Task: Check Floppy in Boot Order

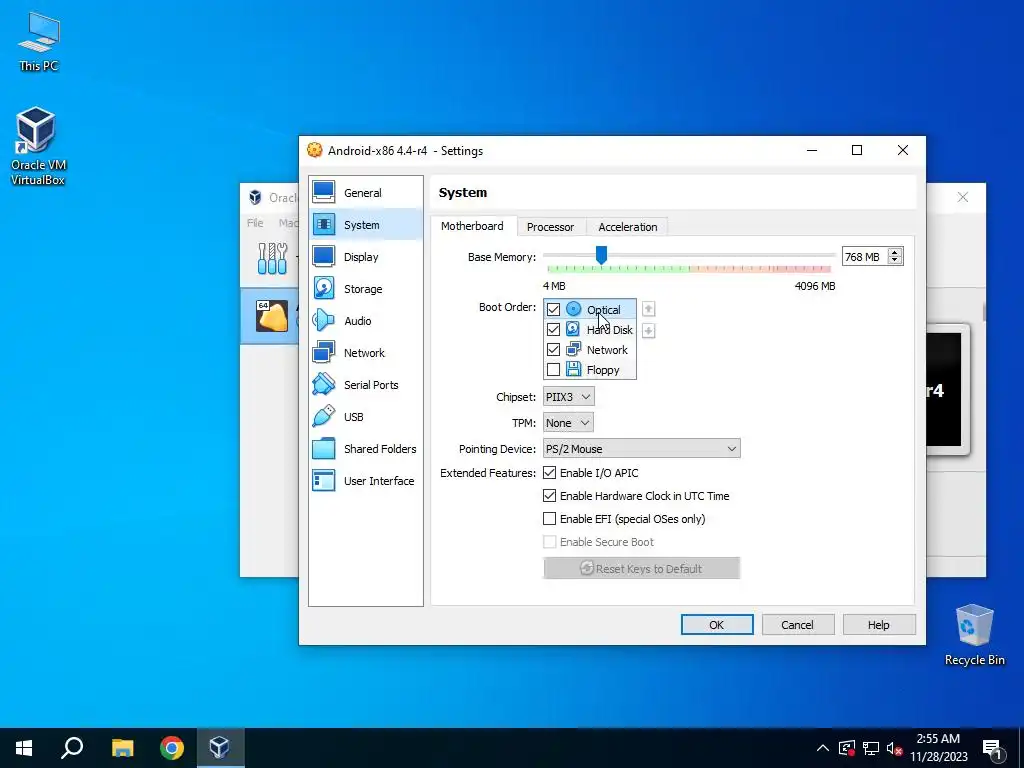Action: [553, 370]
